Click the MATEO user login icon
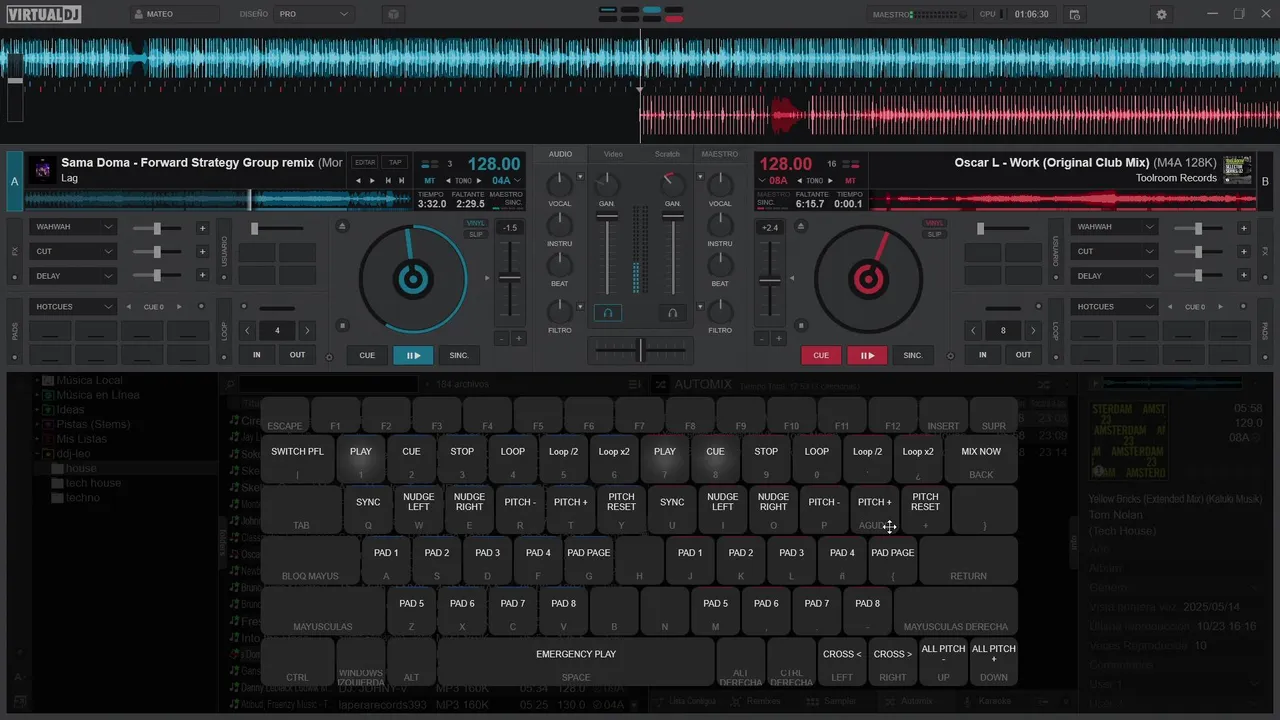Viewport: 1280px width, 720px height. [x=139, y=15]
